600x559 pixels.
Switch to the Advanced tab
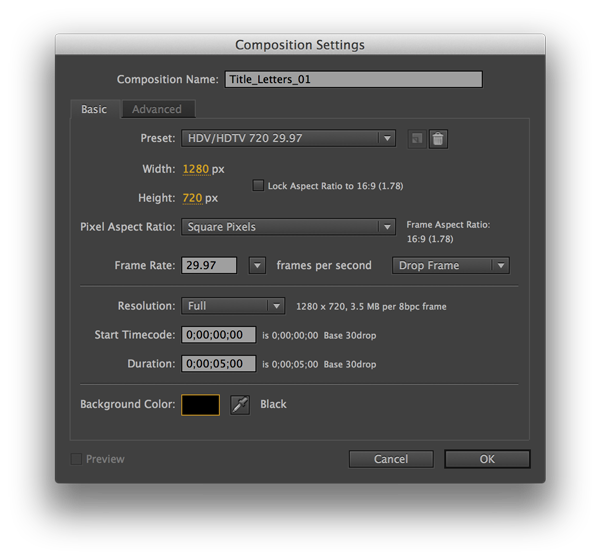point(157,109)
